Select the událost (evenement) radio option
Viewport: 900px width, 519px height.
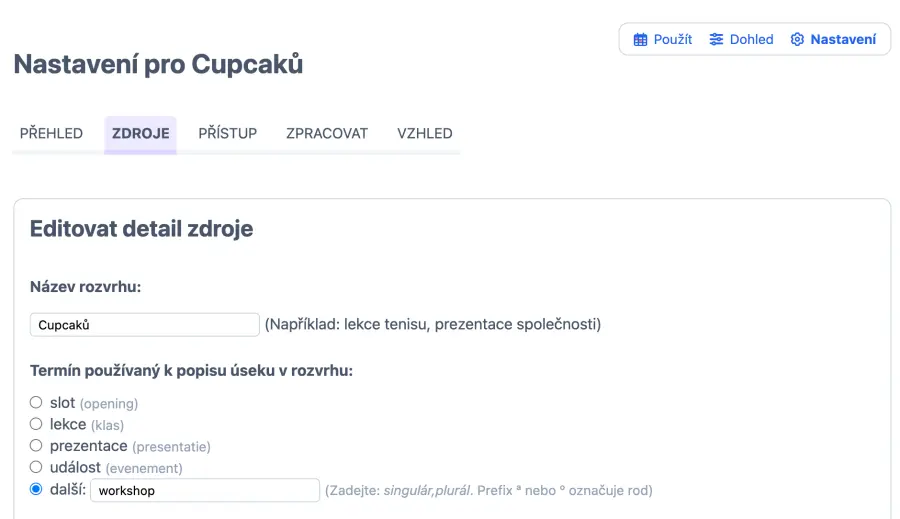36,467
